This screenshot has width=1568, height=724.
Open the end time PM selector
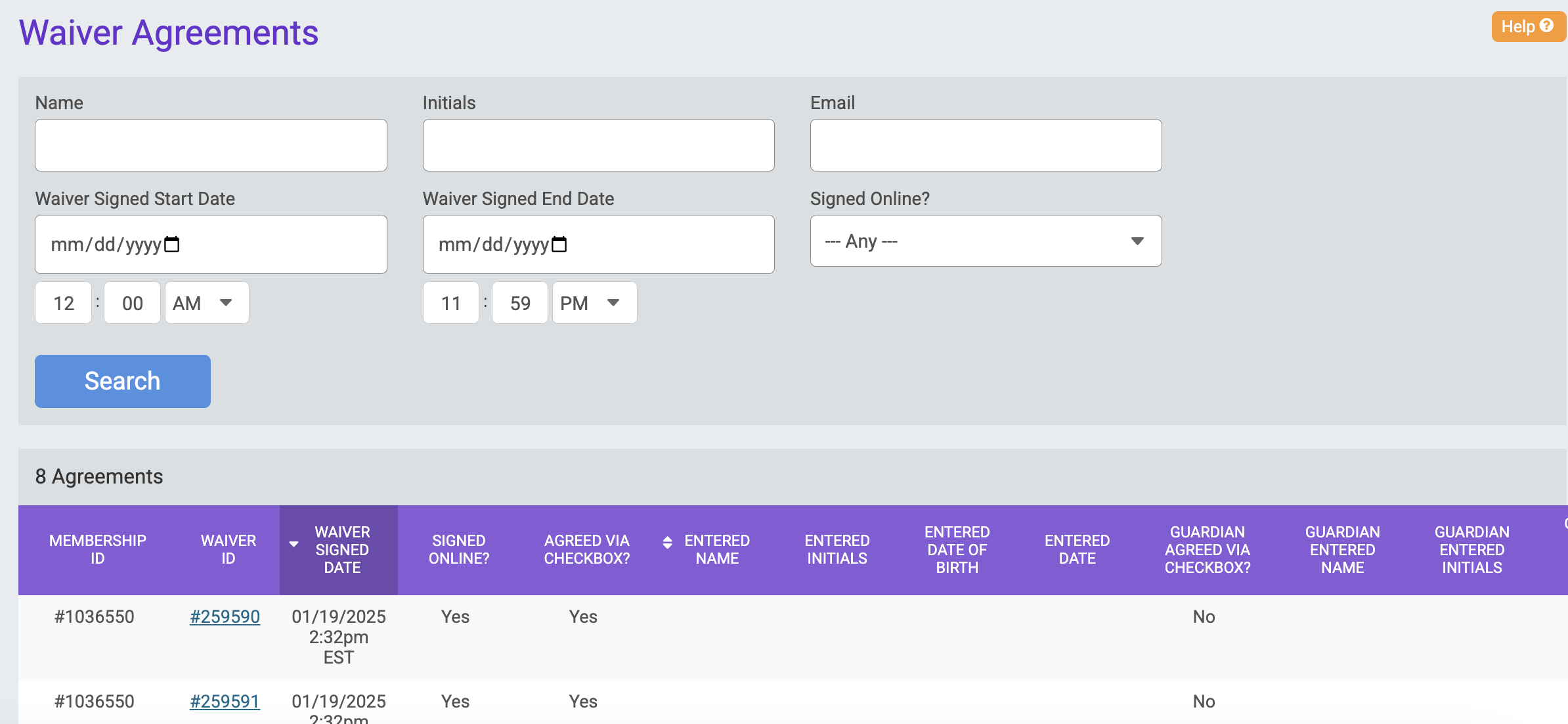tap(594, 303)
